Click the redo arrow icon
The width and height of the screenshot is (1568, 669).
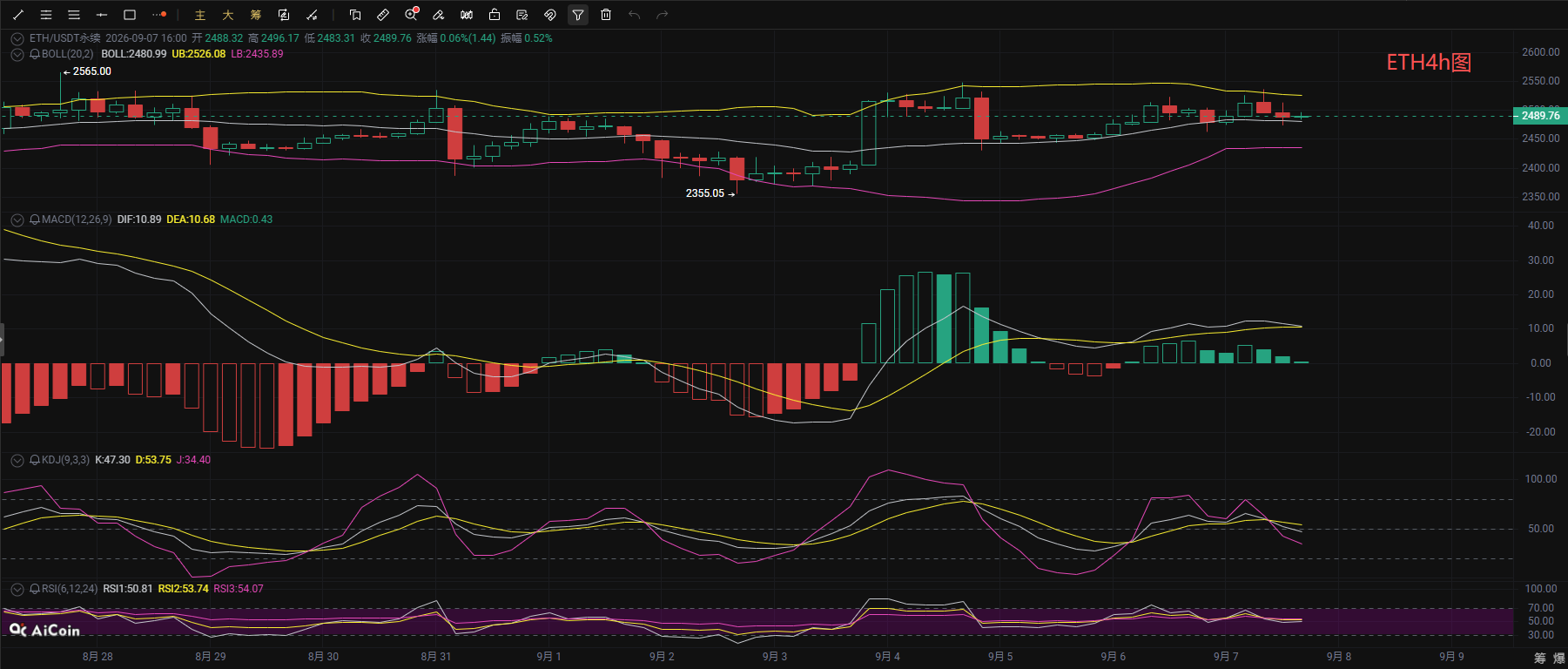(x=662, y=15)
